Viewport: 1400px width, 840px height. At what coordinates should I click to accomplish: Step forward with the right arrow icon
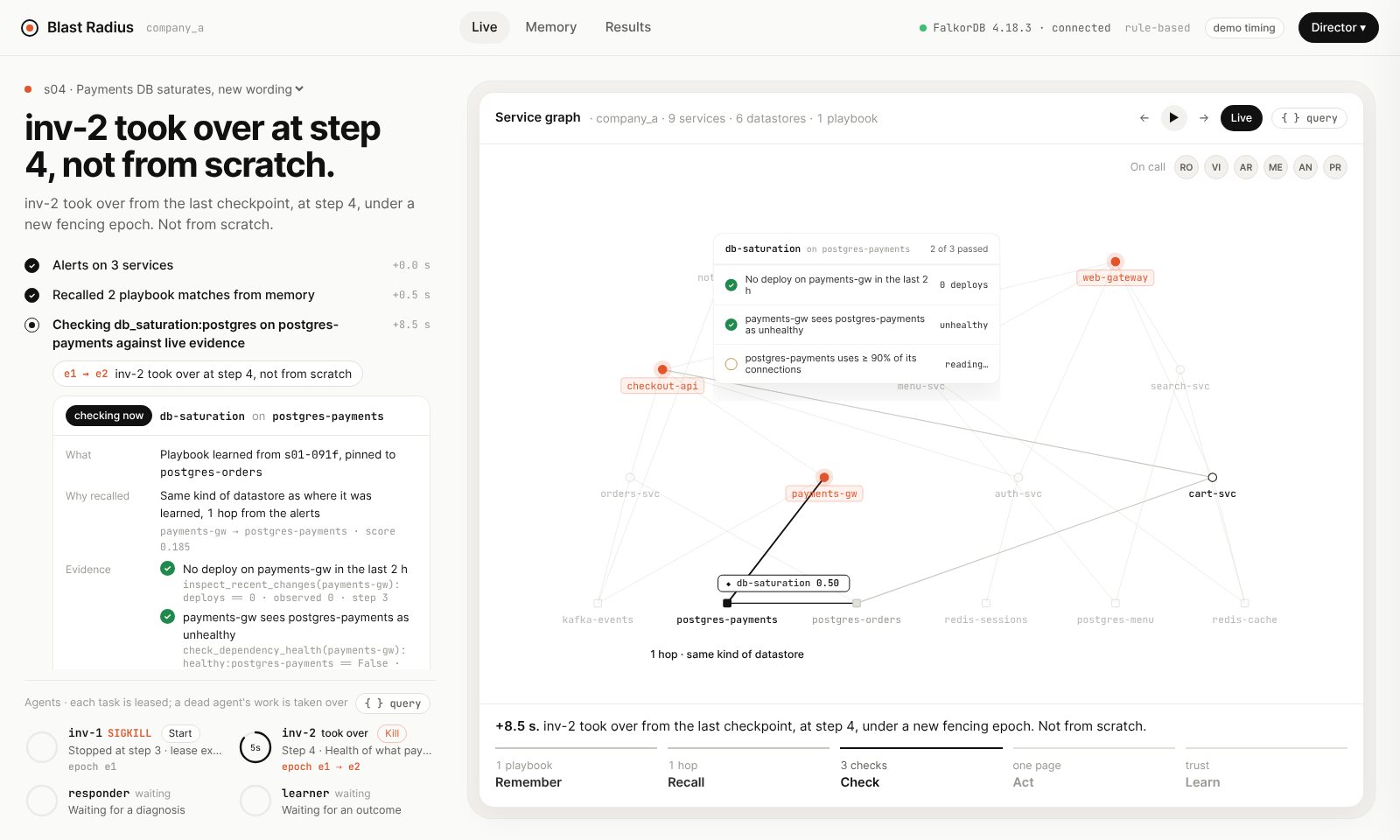(x=1204, y=118)
